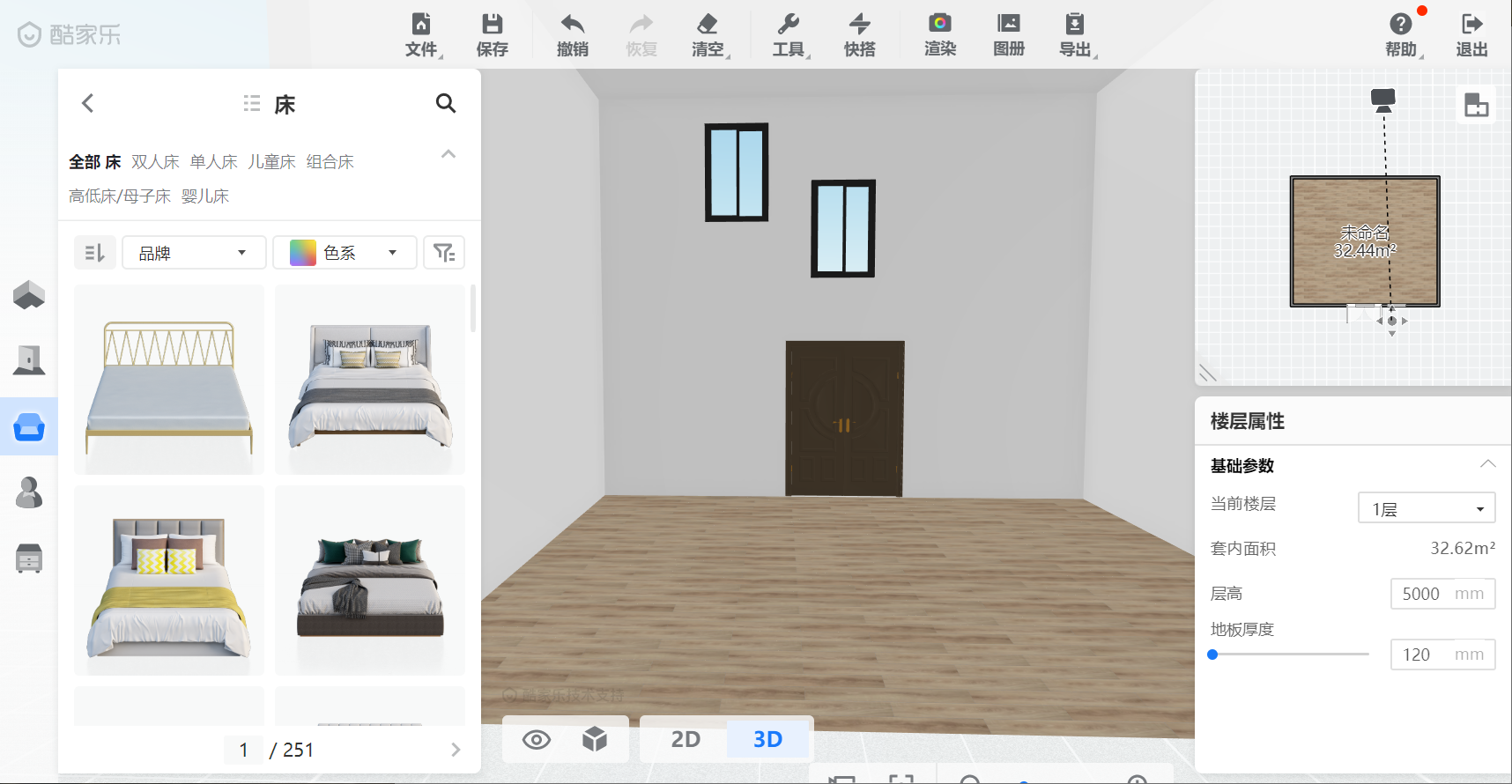
Task: Exit the editor with 退出
Action: tap(1472, 35)
